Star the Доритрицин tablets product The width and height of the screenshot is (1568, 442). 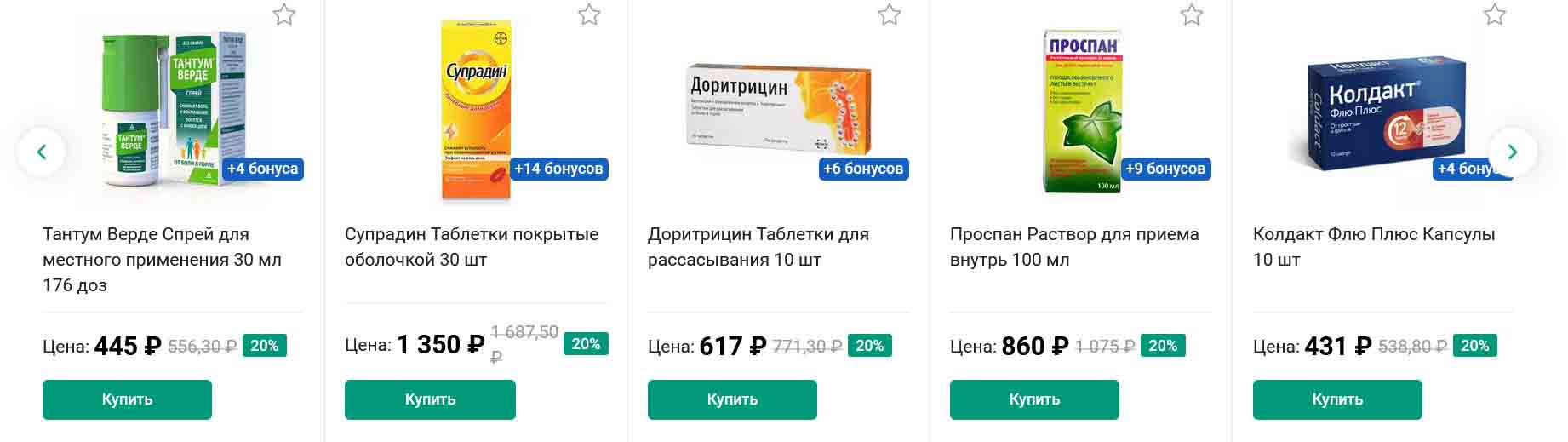tap(890, 14)
